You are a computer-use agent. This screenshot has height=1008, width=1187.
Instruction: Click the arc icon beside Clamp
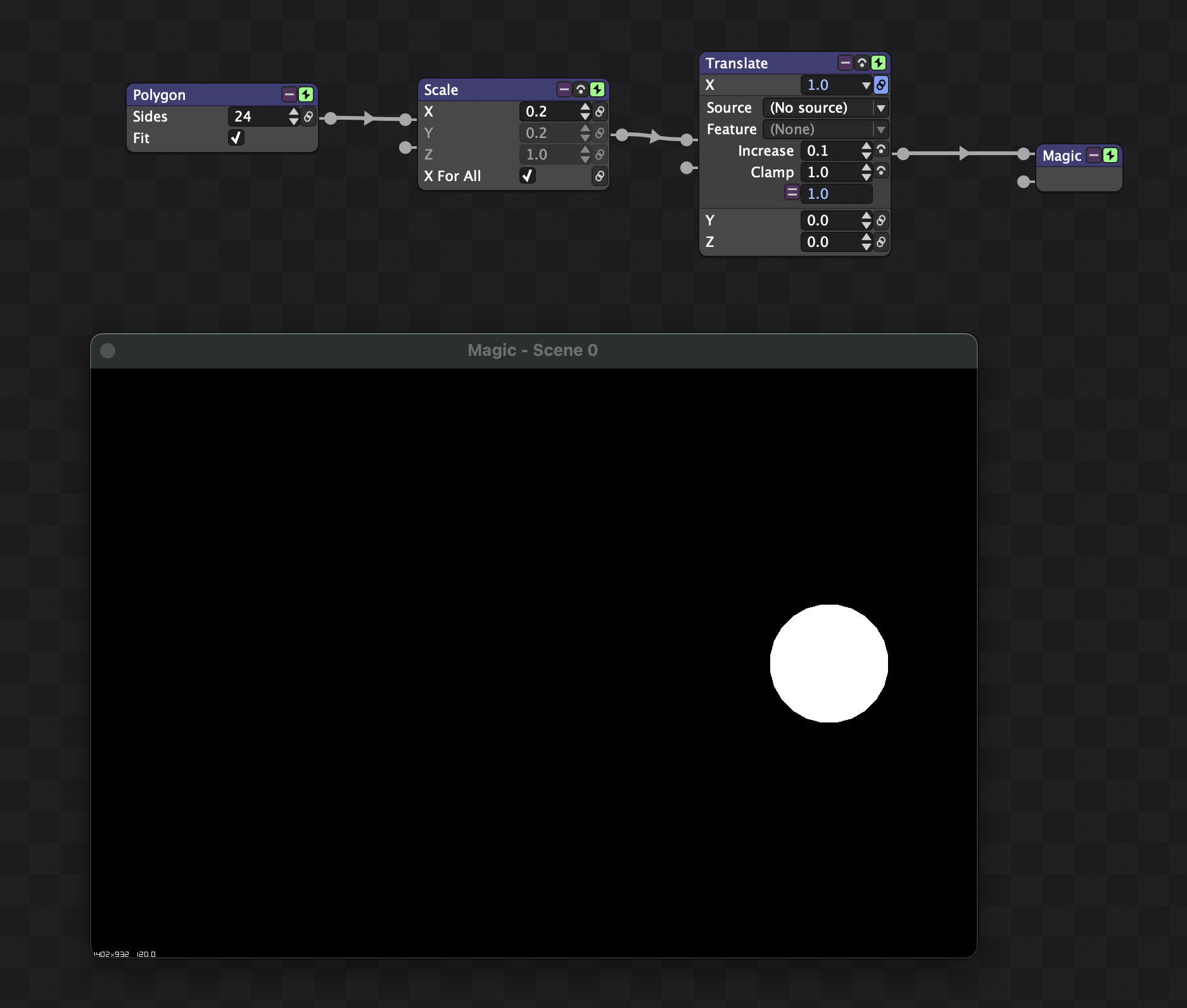point(881,171)
